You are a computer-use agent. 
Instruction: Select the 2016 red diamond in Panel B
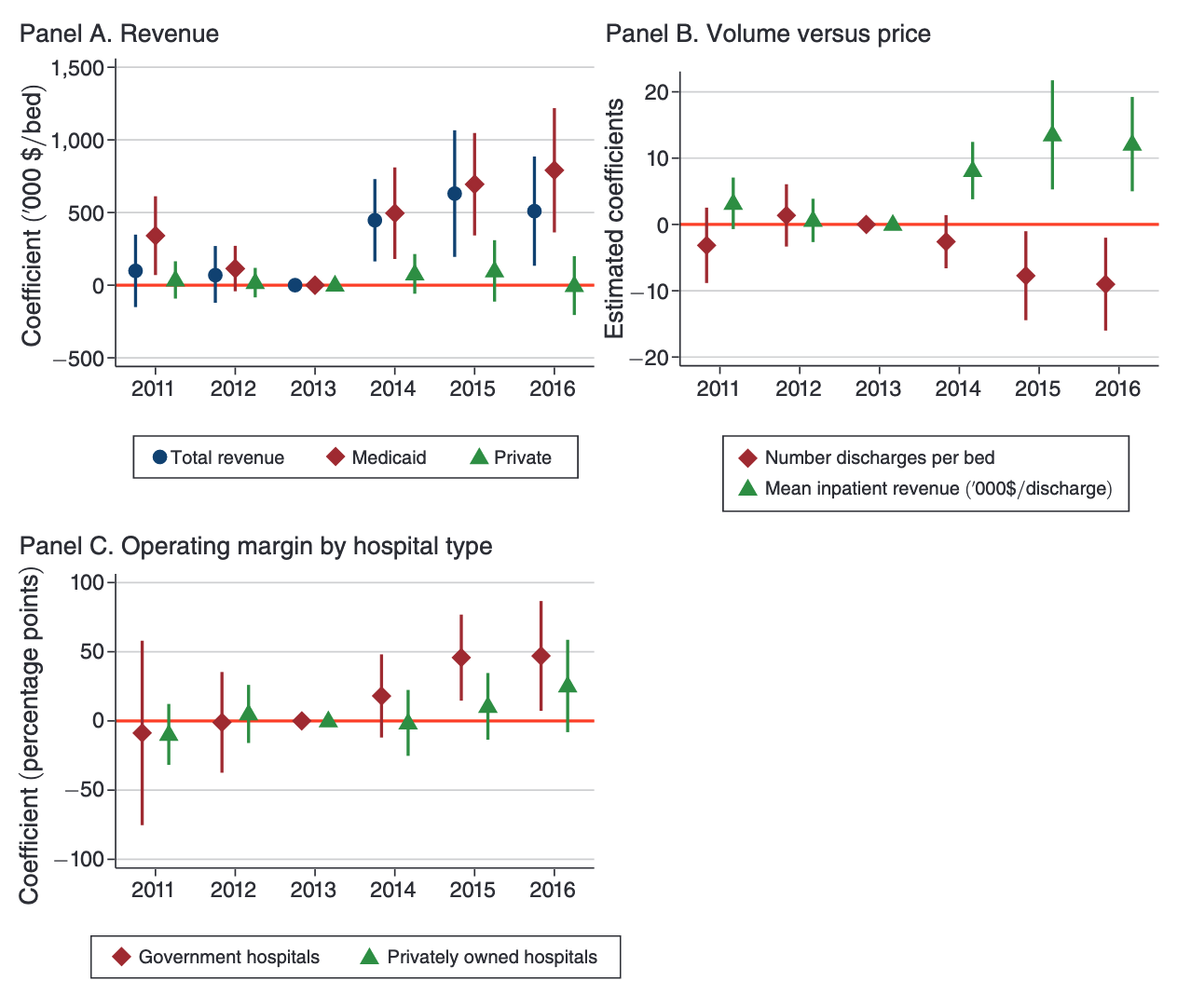tap(1105, 284)
